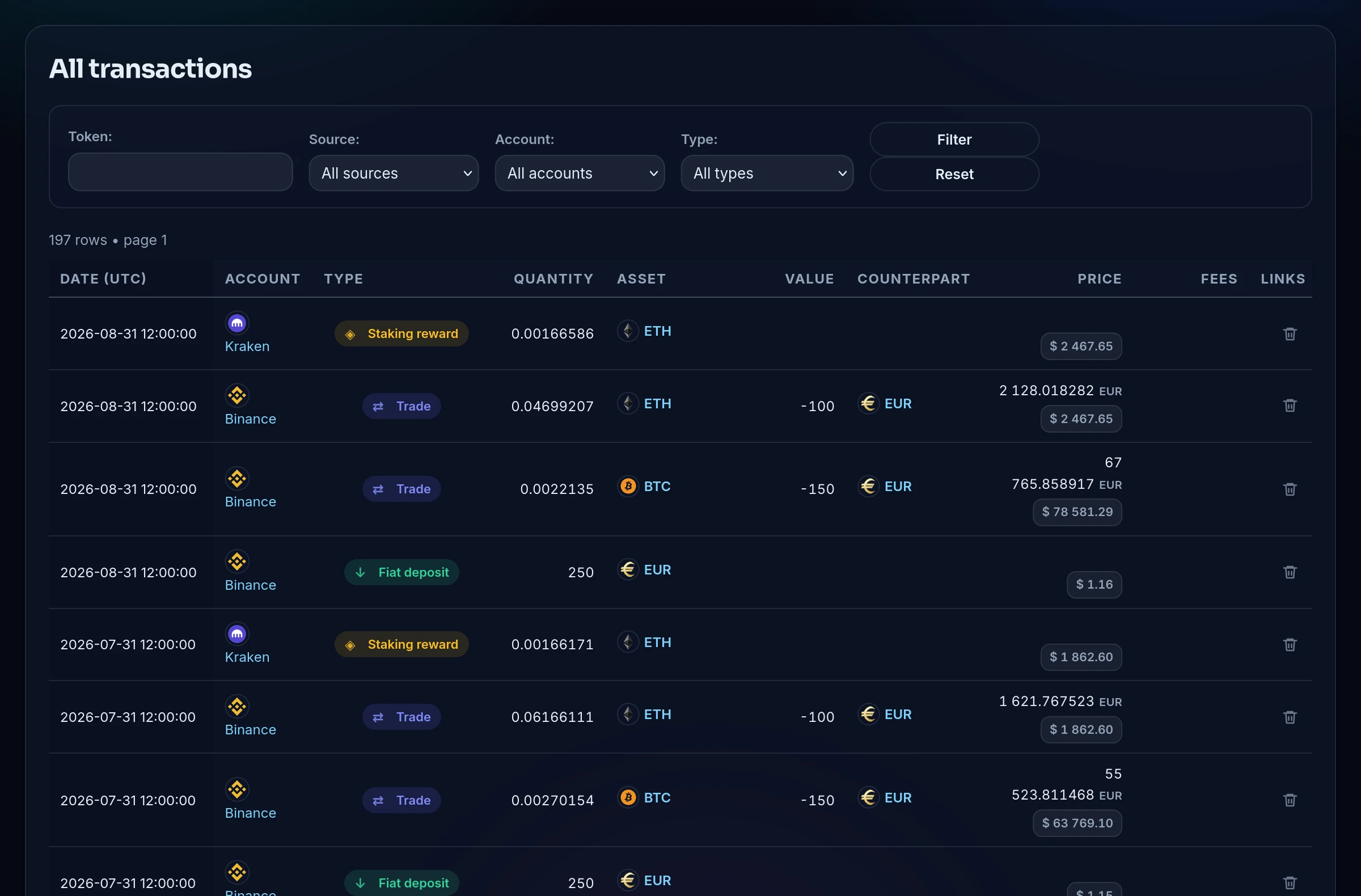Click the Filter button

pos(954,140)
